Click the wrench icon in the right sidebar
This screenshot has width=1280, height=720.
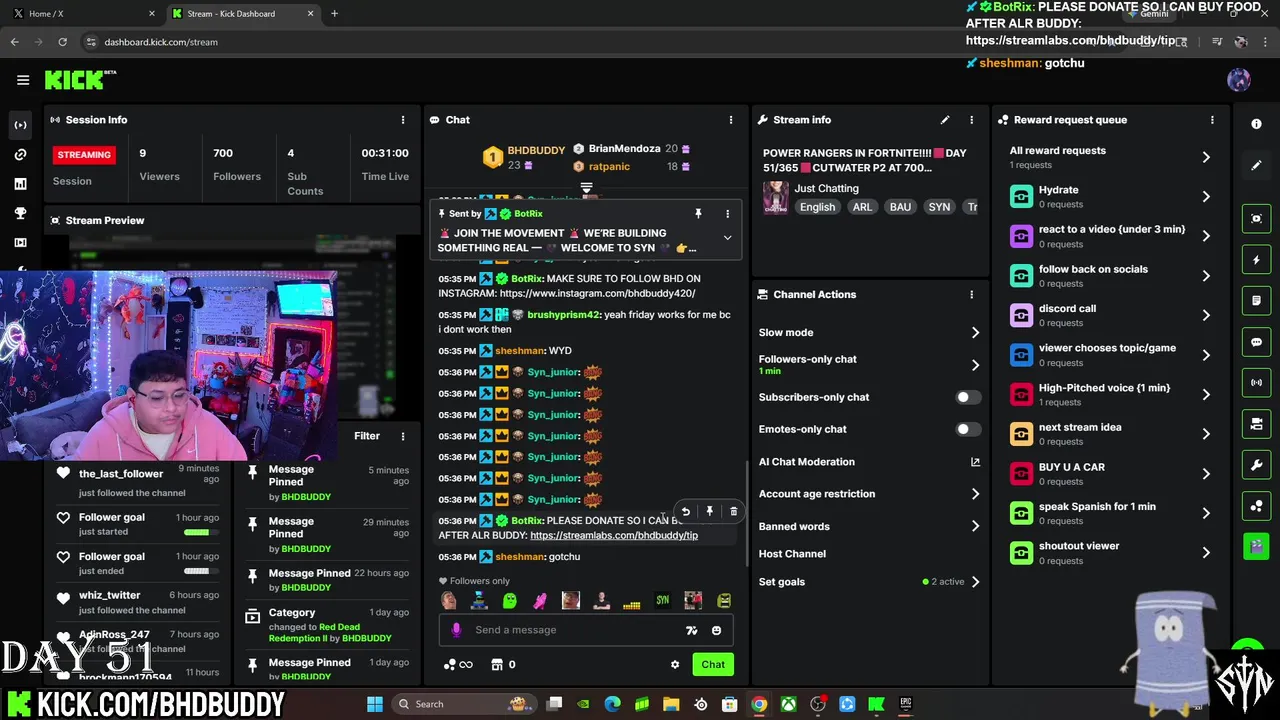[x=1256, y=465]
